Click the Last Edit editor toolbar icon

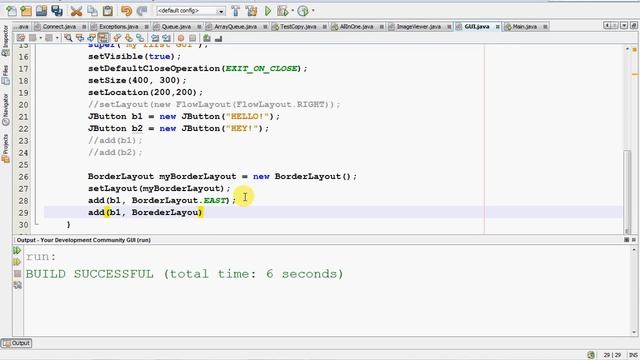click(20, 38)
